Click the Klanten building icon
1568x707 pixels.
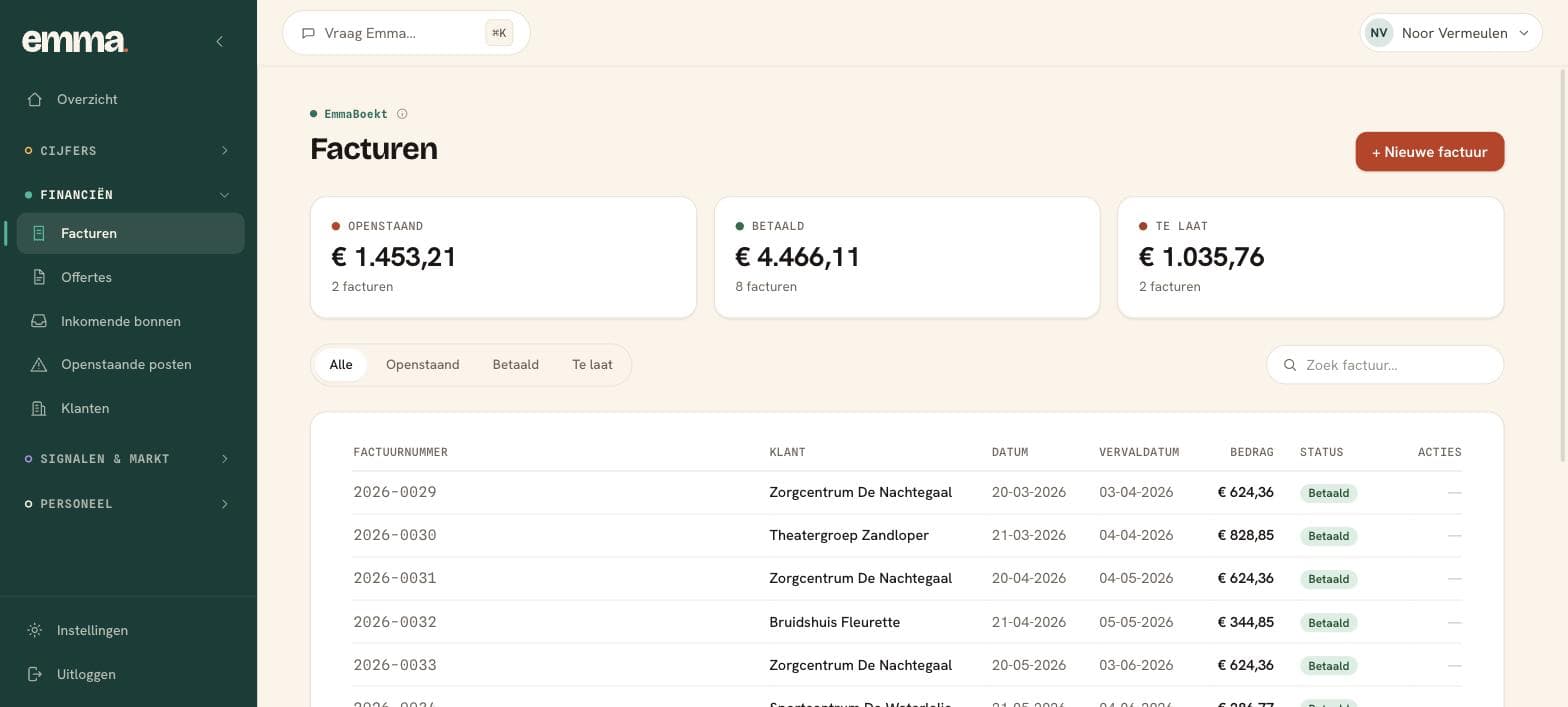39,408
